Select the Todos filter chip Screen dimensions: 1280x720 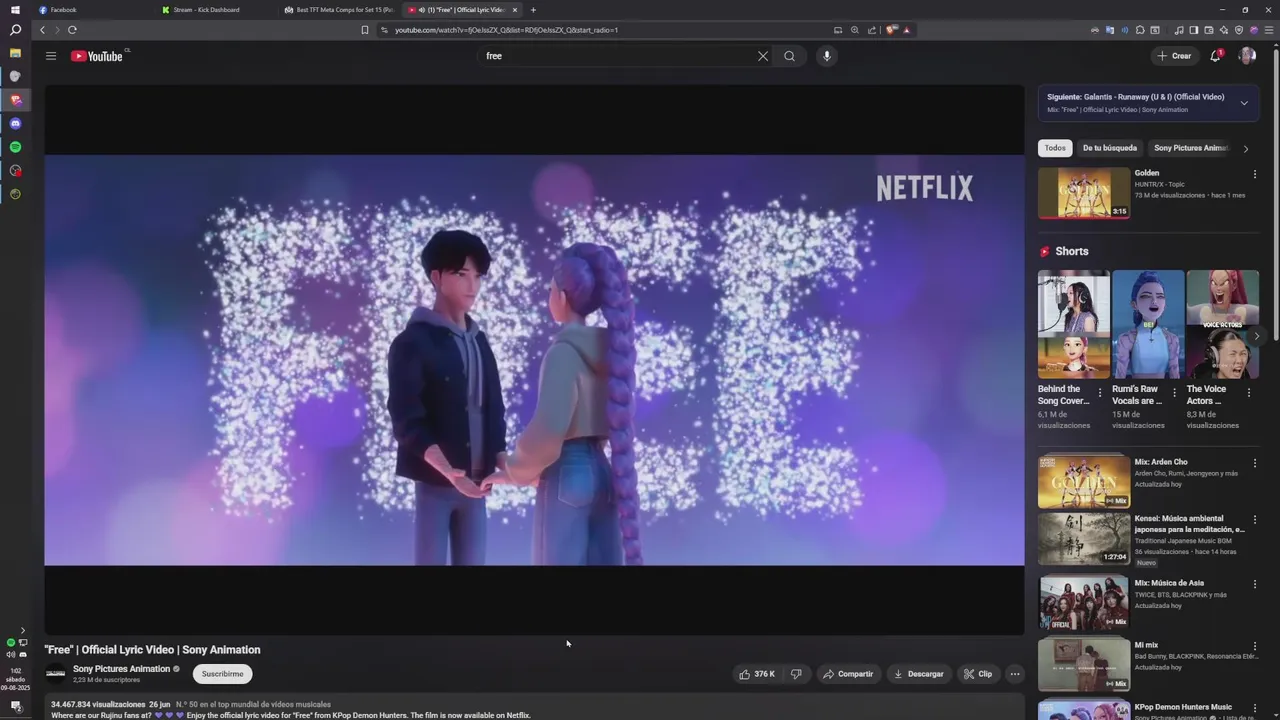pos(1055,148)
